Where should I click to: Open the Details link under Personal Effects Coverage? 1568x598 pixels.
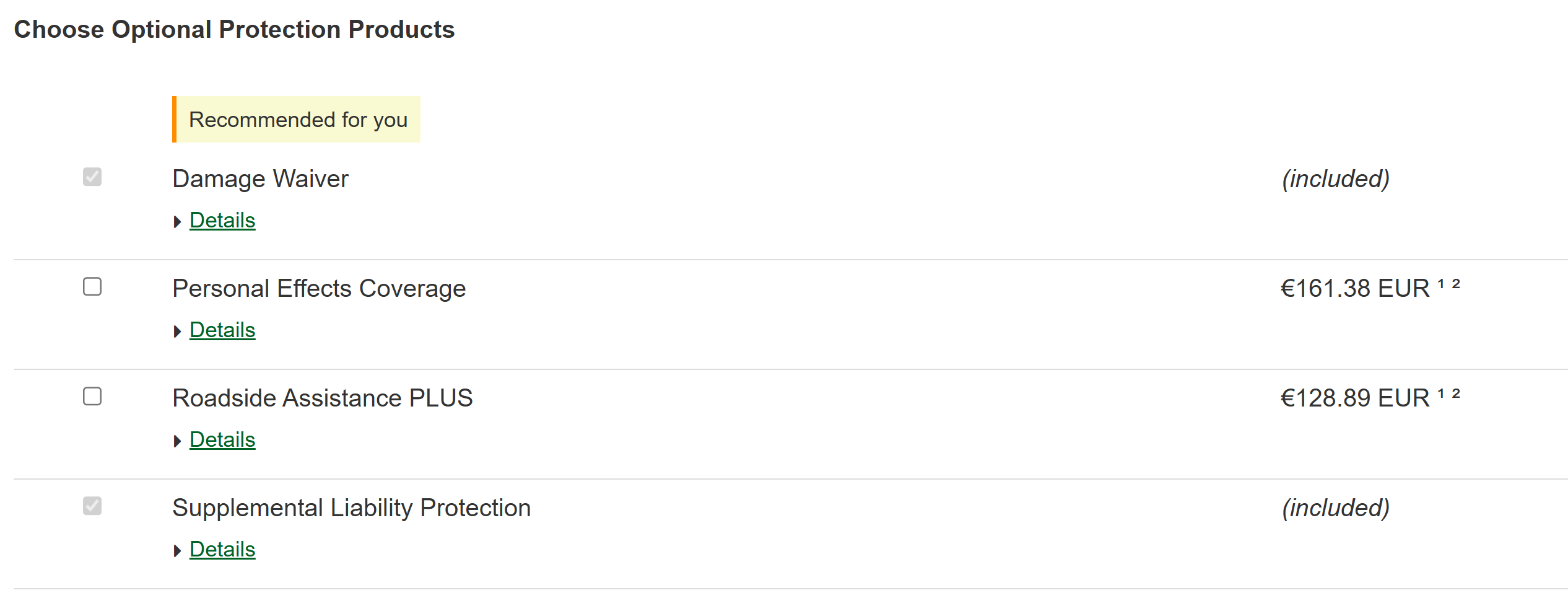(x=222, y=330)
